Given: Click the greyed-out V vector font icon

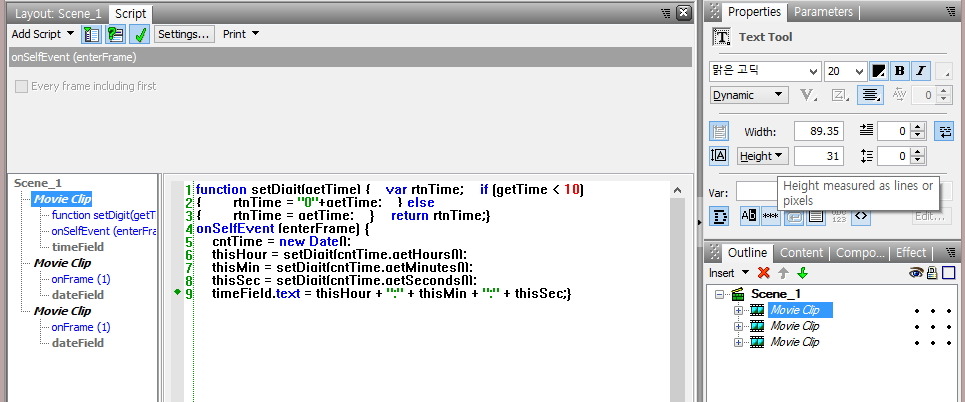Looking at the screenshot, I should 808,95.
